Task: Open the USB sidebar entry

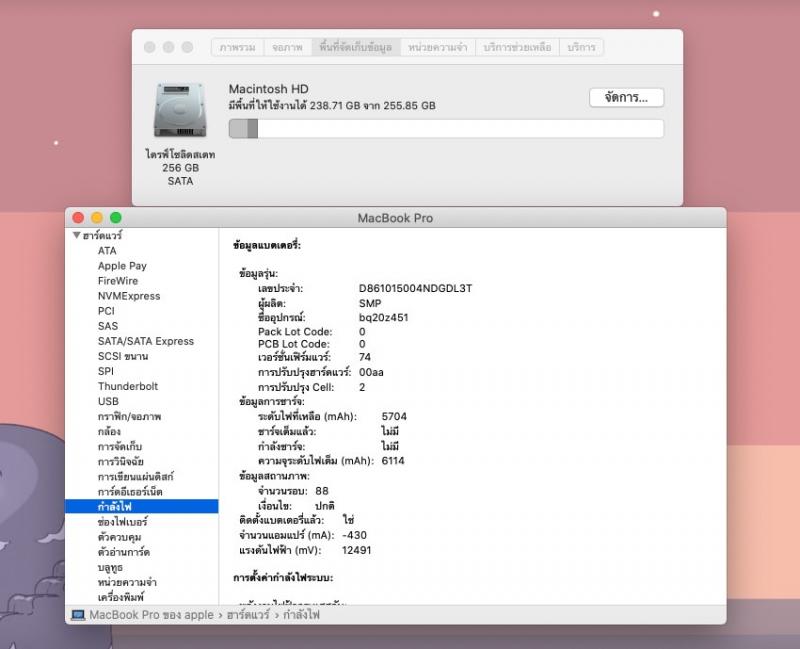Action: tap(108, 401)
